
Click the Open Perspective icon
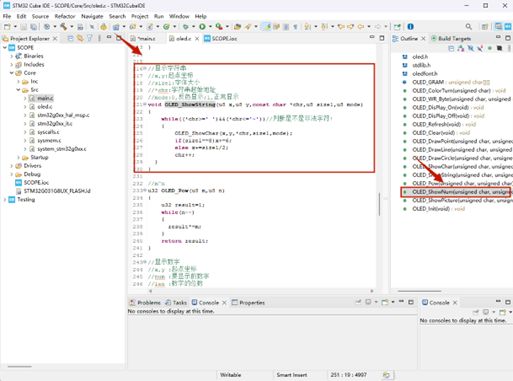pyautogui.click(x=485, y=26)
